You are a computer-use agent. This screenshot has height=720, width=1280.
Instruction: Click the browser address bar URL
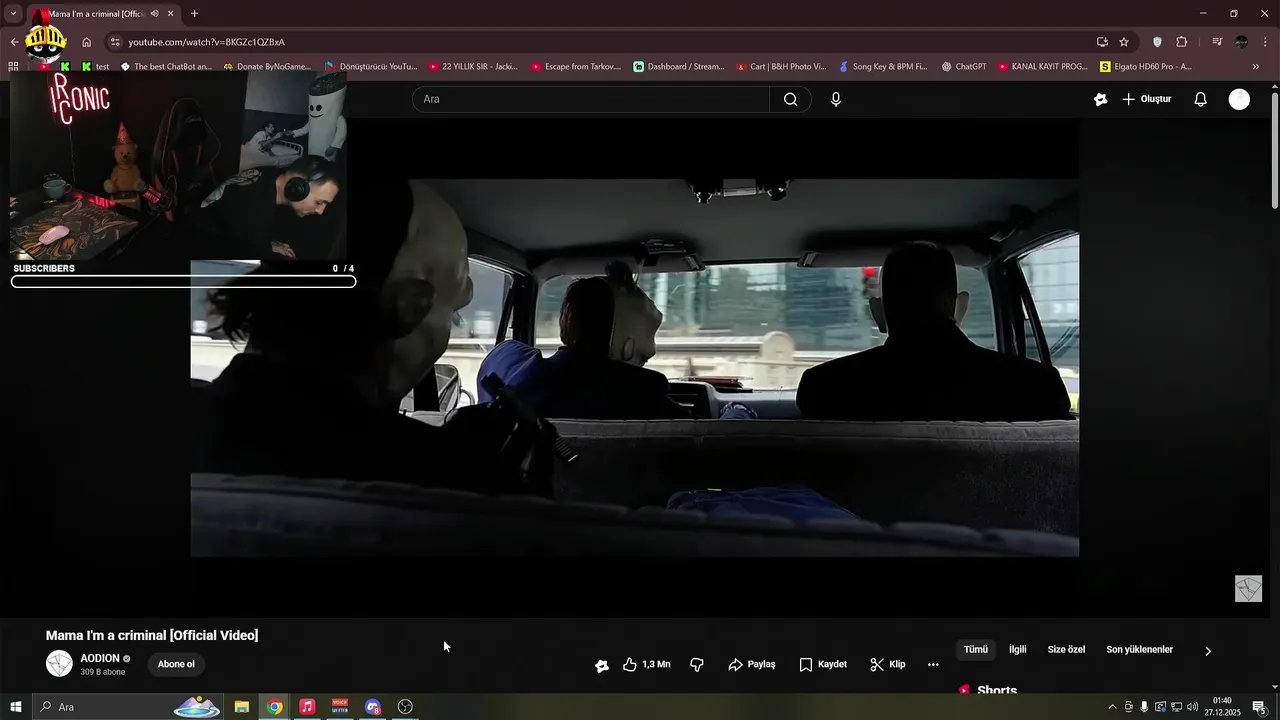click(x=206, y=42)
